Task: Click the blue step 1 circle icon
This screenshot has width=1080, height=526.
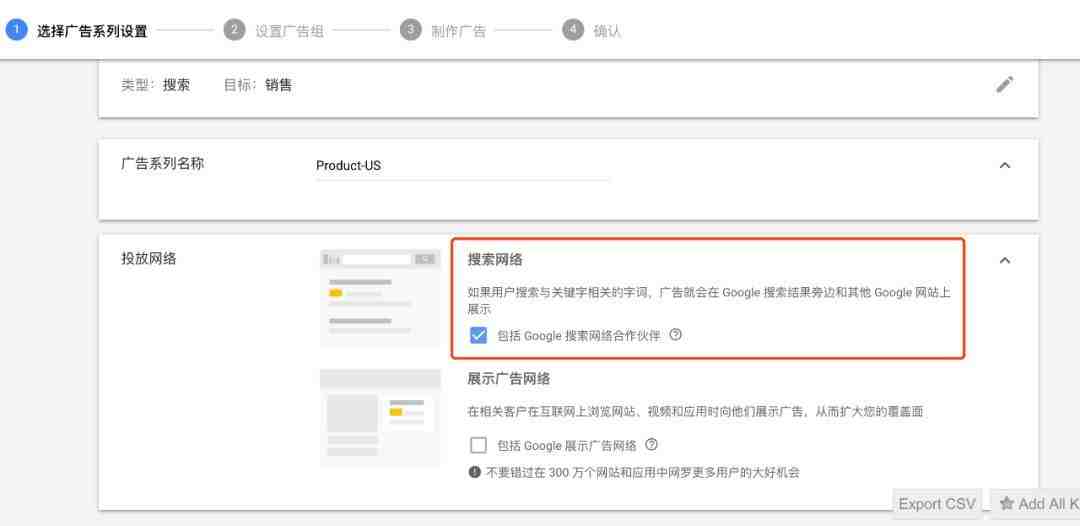Action: click(17, 30)
